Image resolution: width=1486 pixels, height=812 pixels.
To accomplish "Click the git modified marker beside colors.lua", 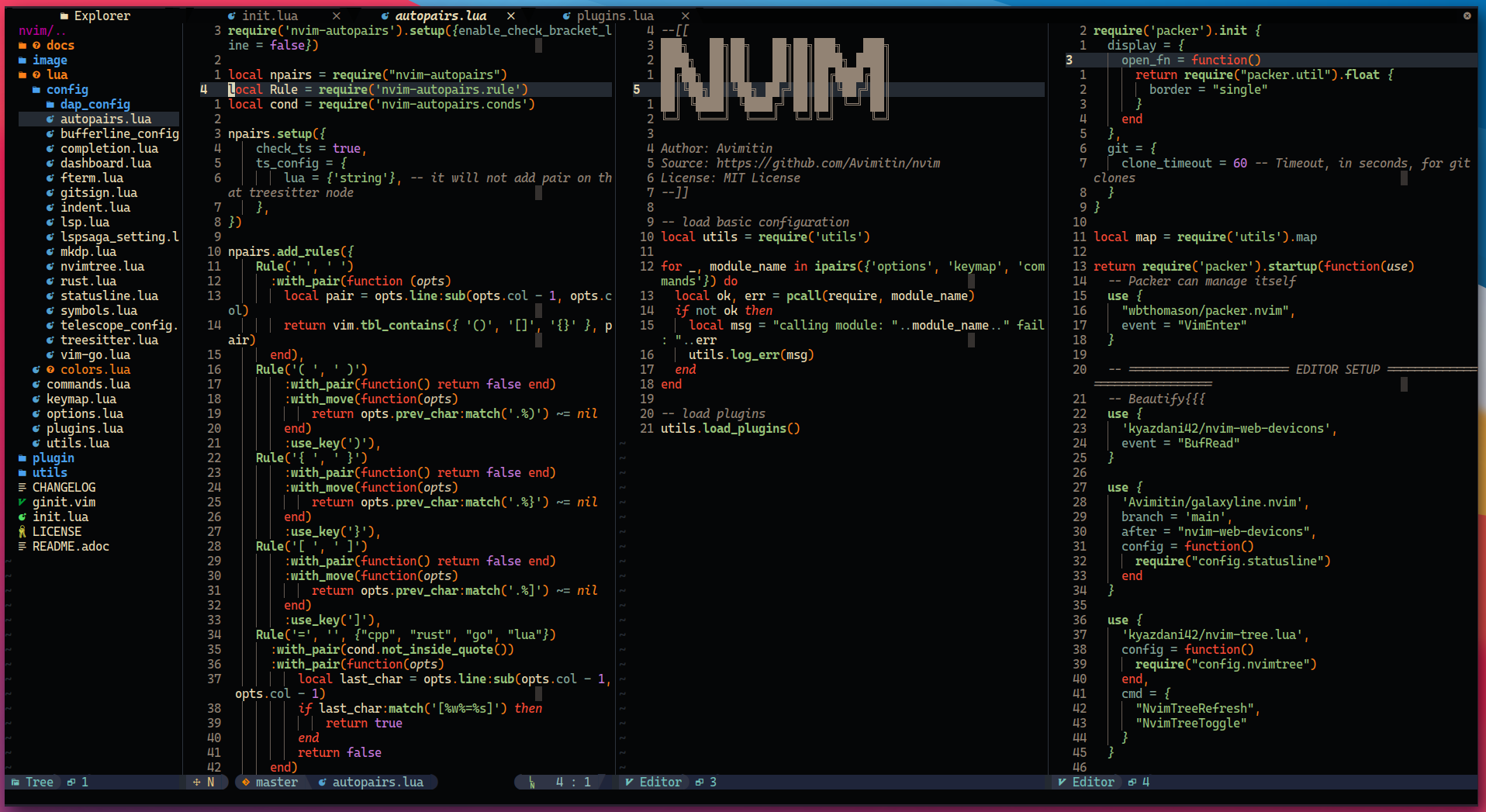I will (50, 369).
